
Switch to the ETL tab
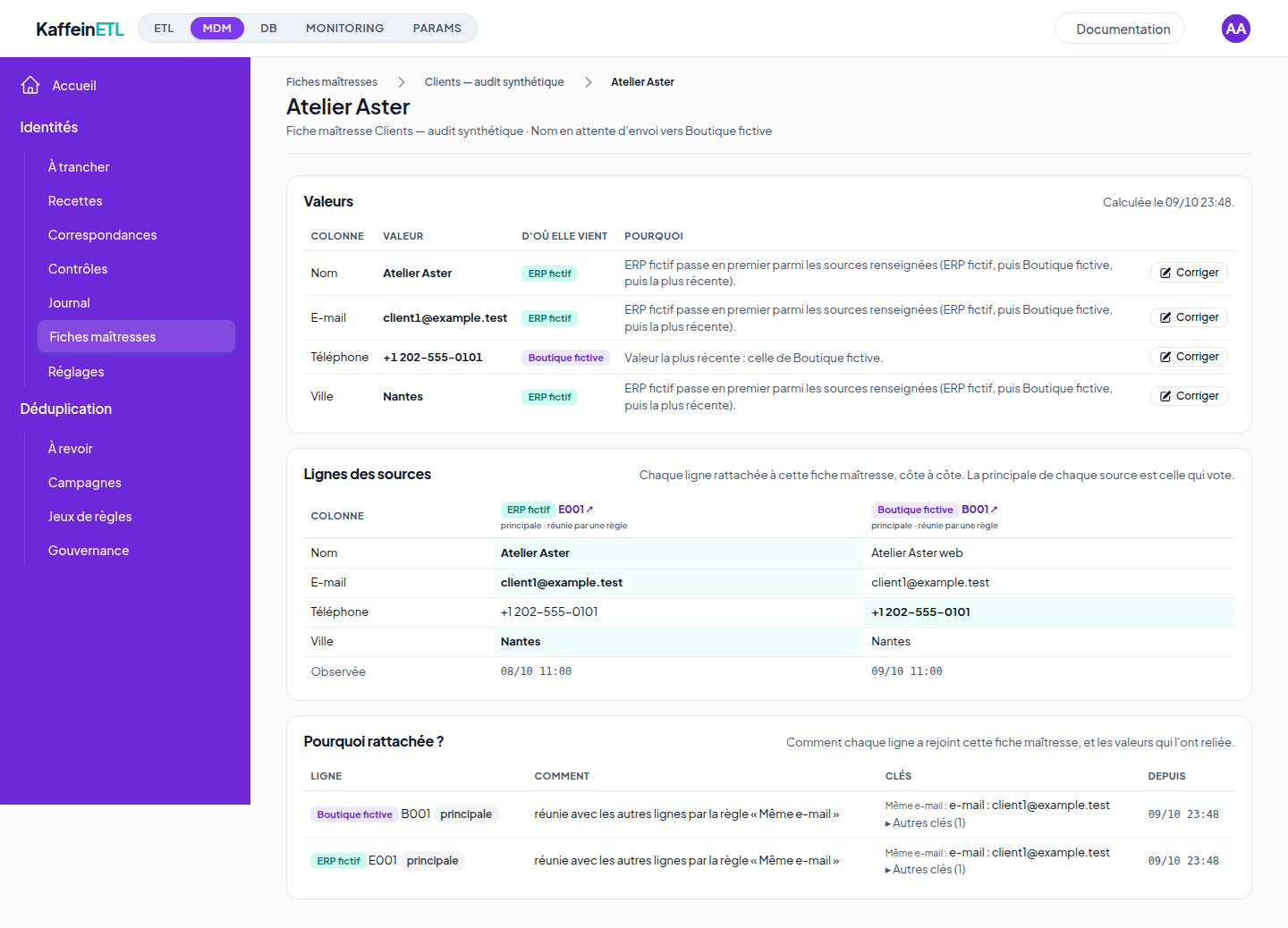pos(164,29)
